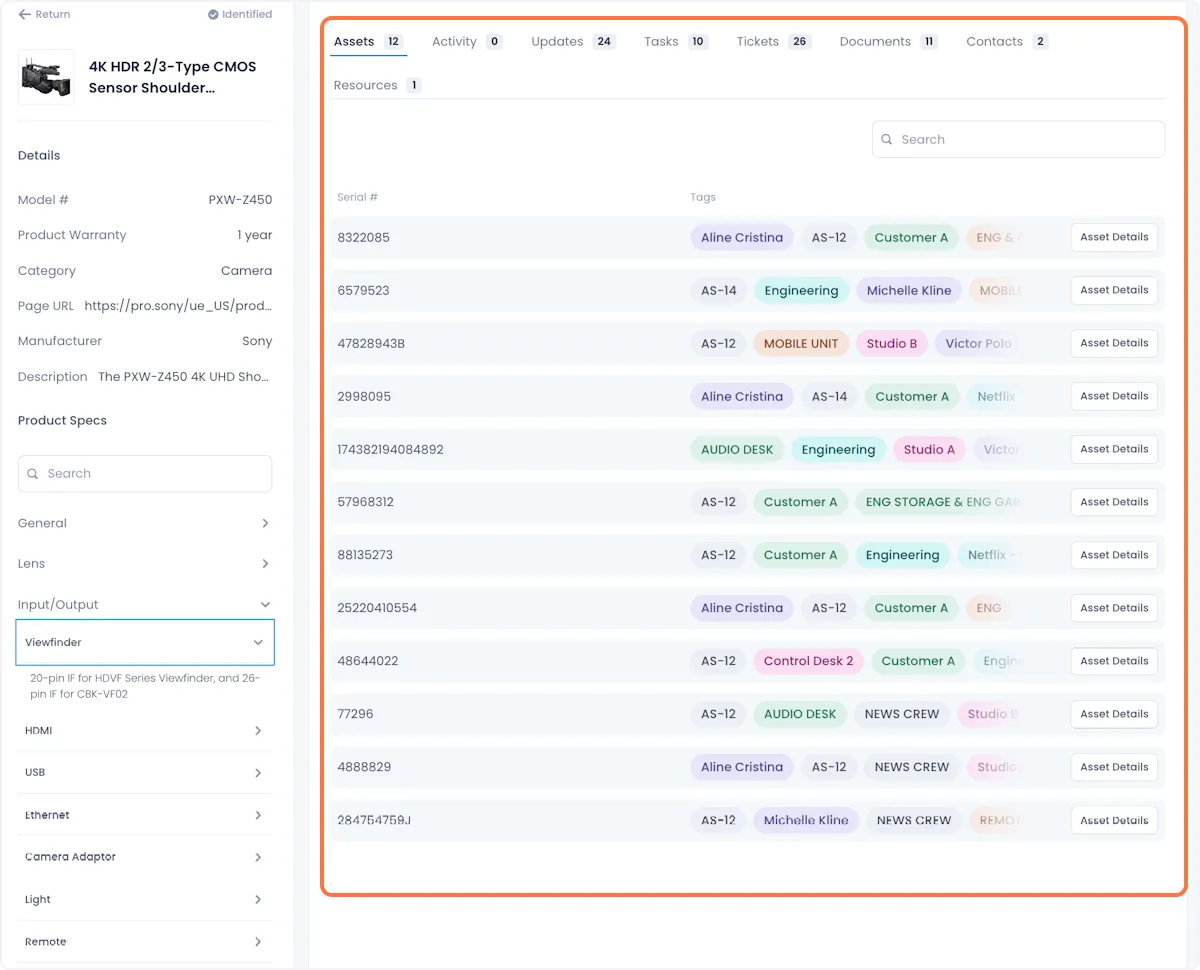Click the model number PXW-Z450 value
Viewport: 1200px width, 970px height.
pyautogui.click(x=240, y=200)
